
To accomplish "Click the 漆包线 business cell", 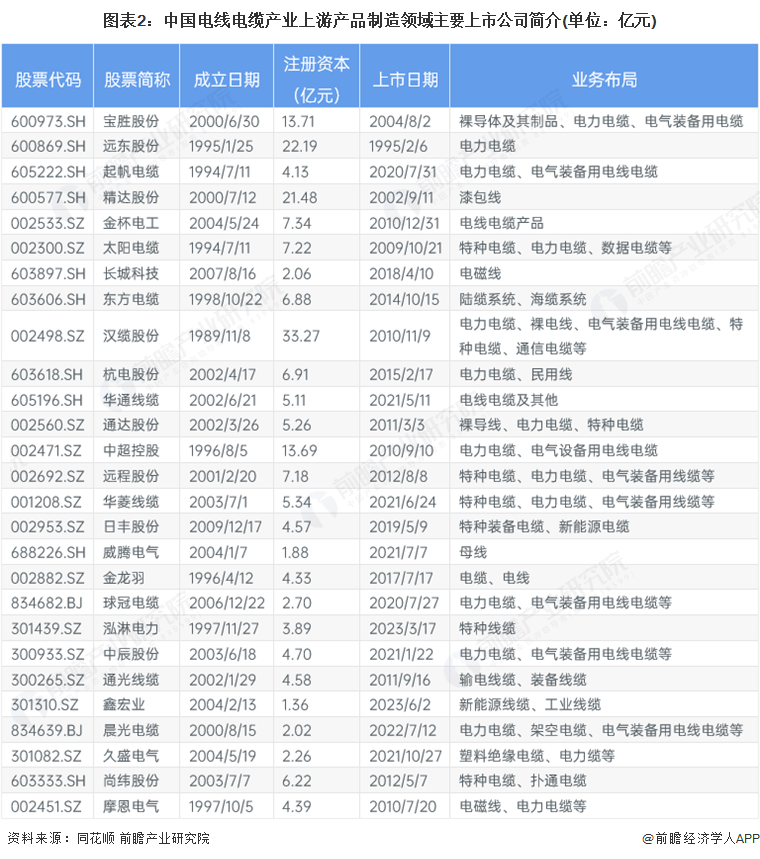I will point(480,197).
